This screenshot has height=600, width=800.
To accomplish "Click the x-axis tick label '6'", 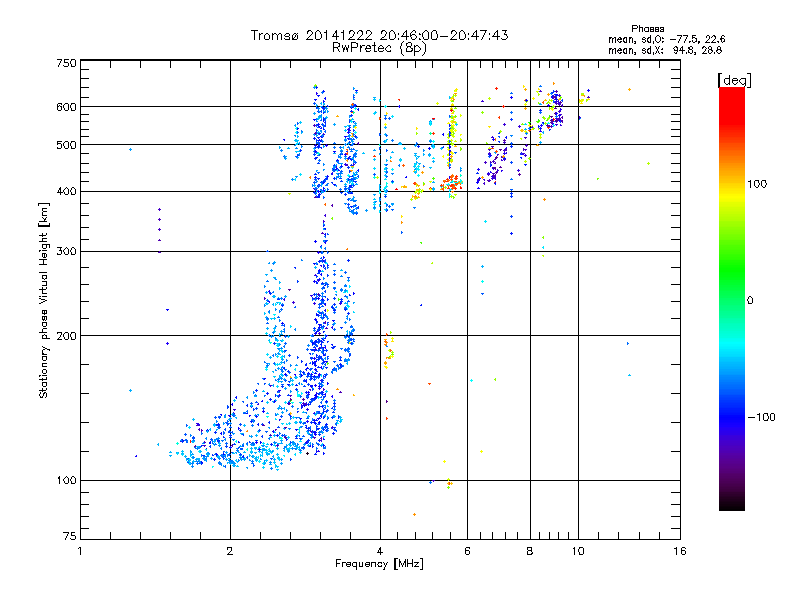I will [x=467, y=551].
